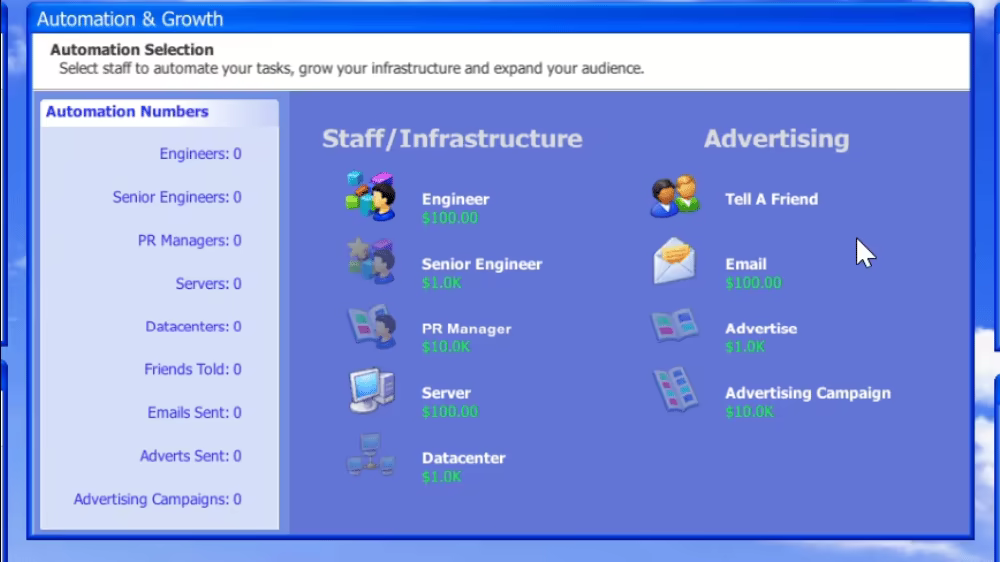Image resolution: width=1000 pixels, height=562 pixels.
Task: Select the Advertising Campaign leaflet icon
Action: (x=675, y=390)
